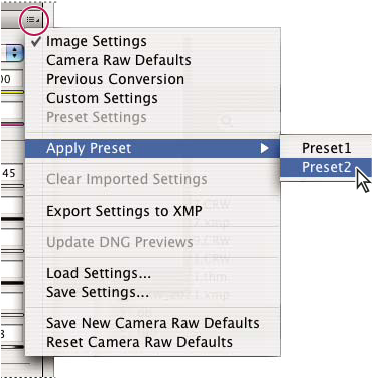Image resolution: width=374 pixels, height=378 pixels.
Task: Apply Preset1 from the submenu
Action: (x=326, y=148)
